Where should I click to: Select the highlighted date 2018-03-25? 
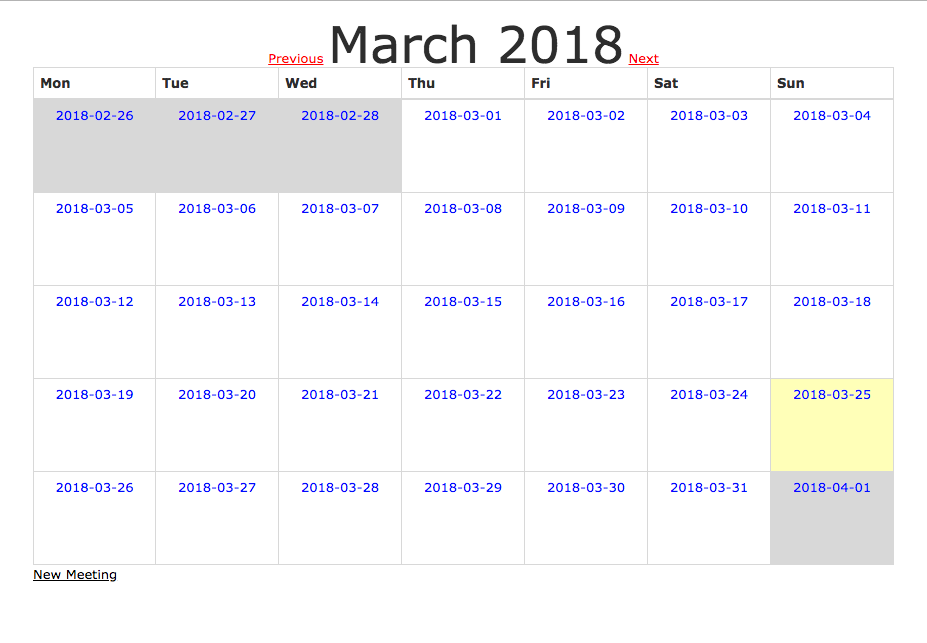point(831,394)
